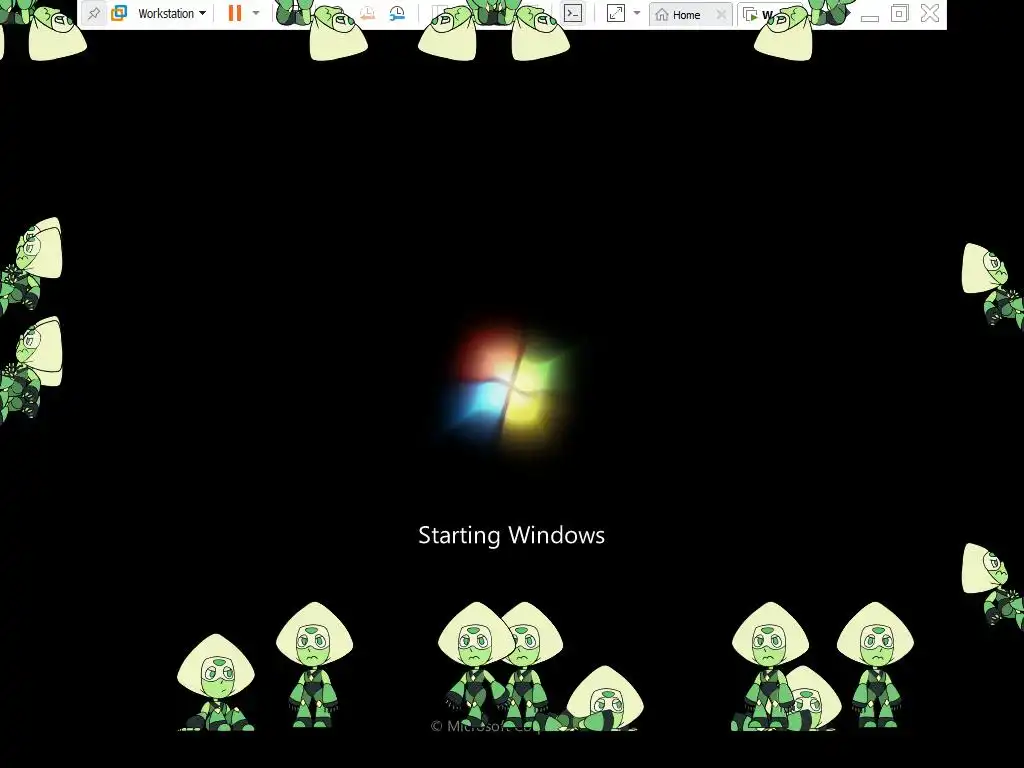The width and height of the screenshot is (1024, 768).
Task: Open the snapshot manager wrench-clock icon
Action: tap(397, 13)
